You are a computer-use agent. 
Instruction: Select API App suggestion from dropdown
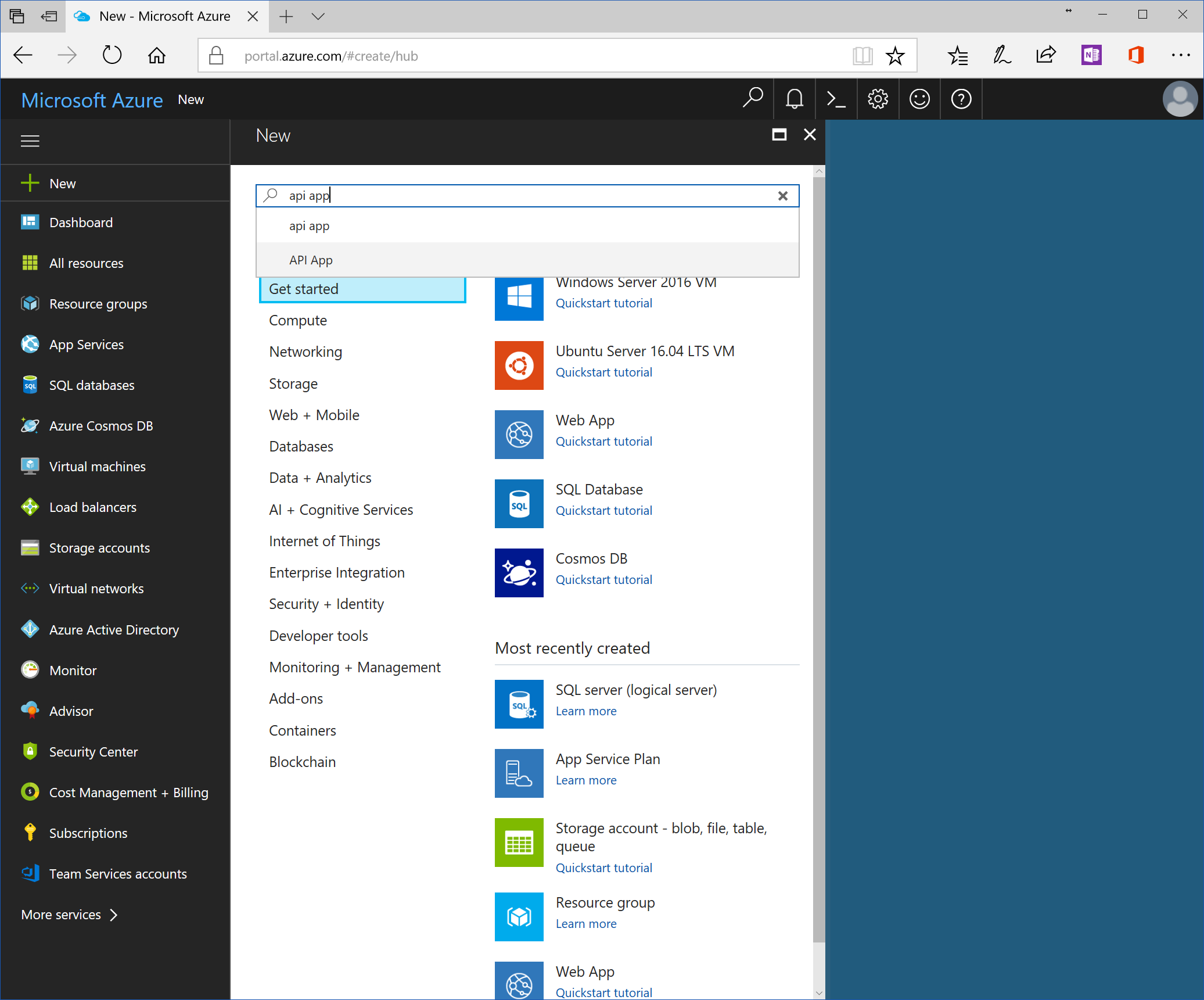[311, 260]
